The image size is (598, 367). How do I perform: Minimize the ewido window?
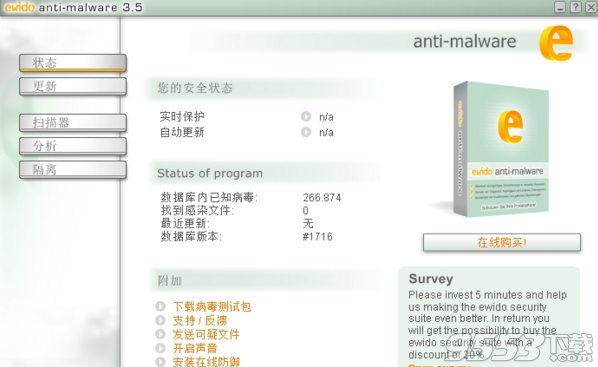click(560, 7)
